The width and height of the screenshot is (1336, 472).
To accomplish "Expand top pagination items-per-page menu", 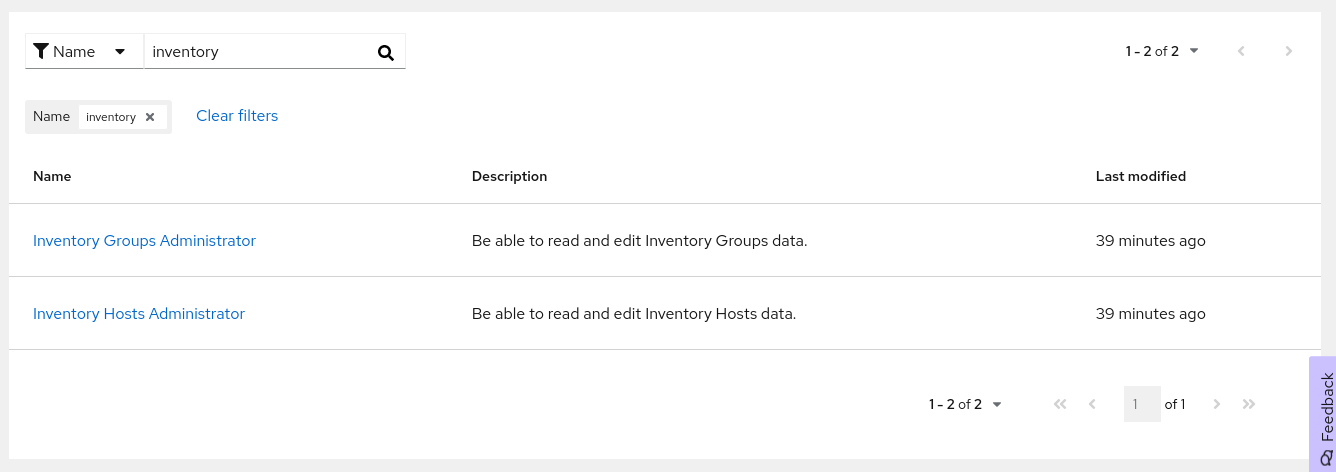I will [1162, 51].
